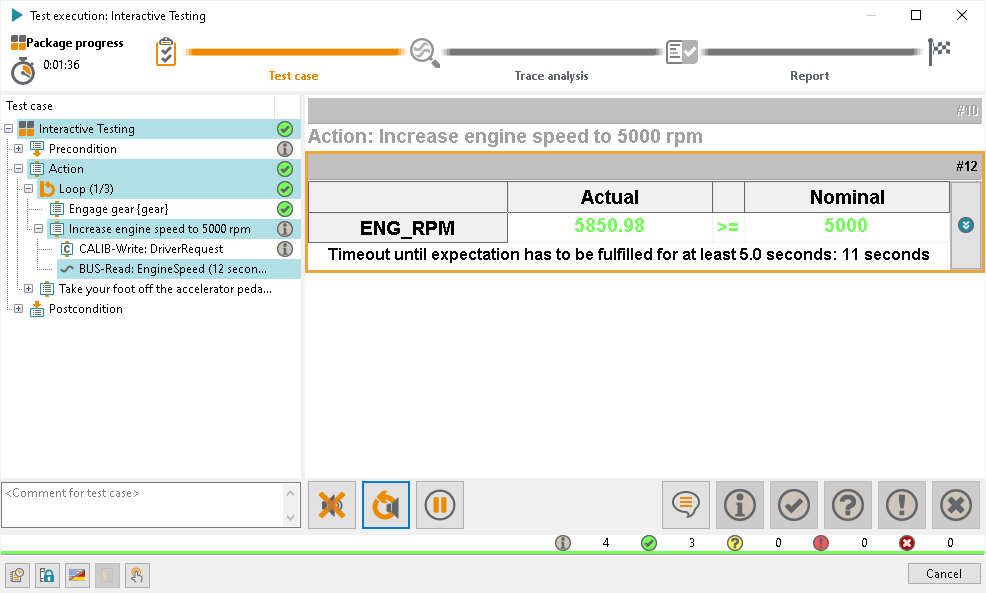Click the large checkmark verdict button
Screen dimensions: 986x593
(794, 505)
